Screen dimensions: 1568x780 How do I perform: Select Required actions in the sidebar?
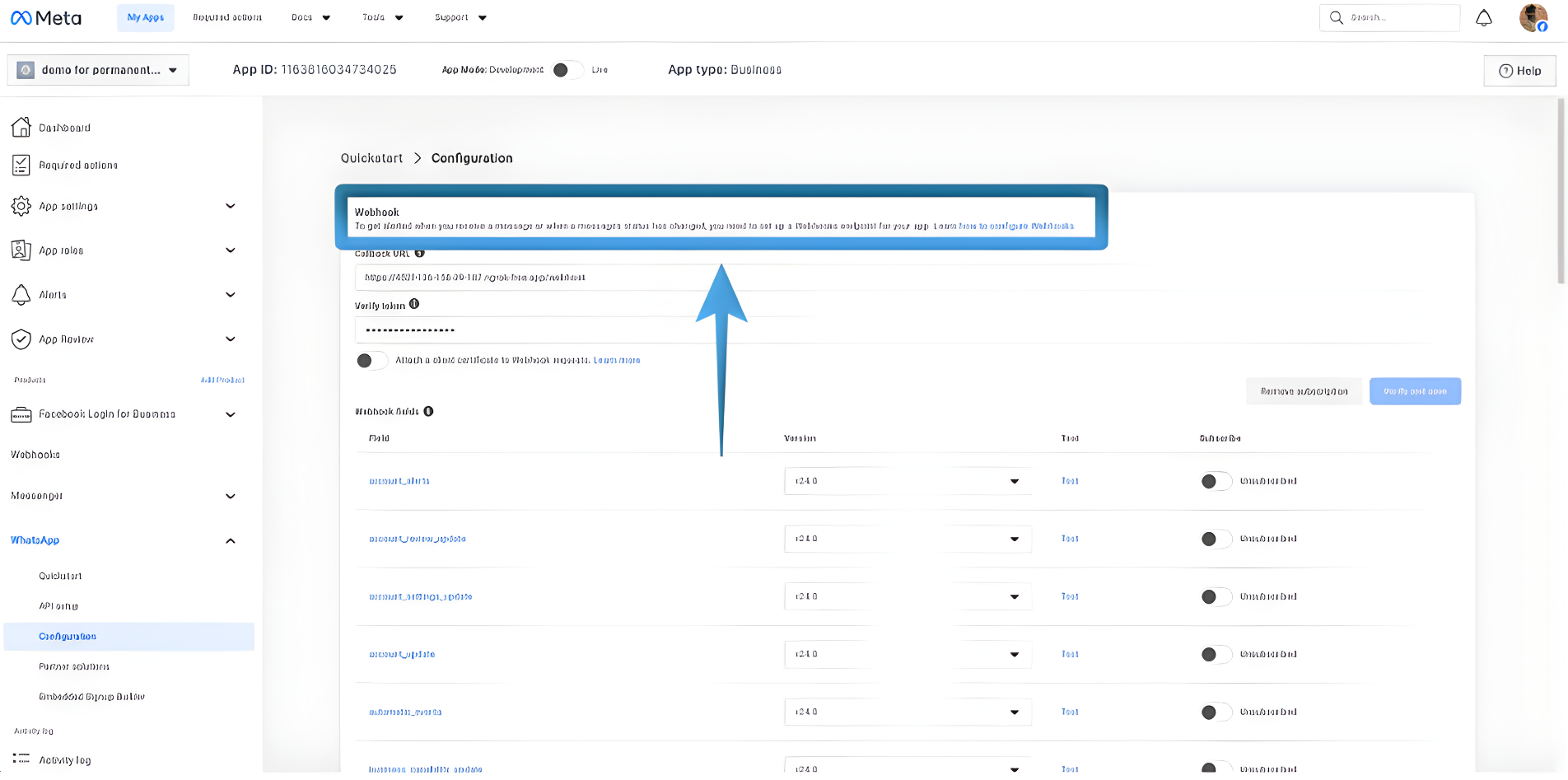(x=77, y=165)
